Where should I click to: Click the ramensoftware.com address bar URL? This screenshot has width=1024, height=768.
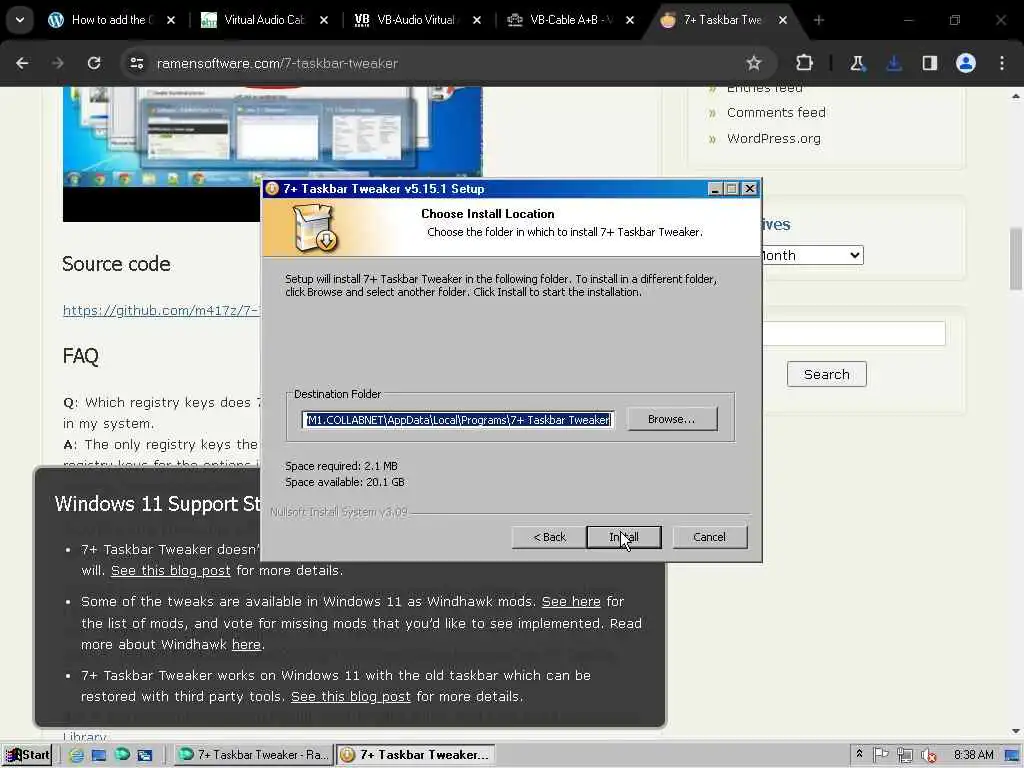click(277, 63)
